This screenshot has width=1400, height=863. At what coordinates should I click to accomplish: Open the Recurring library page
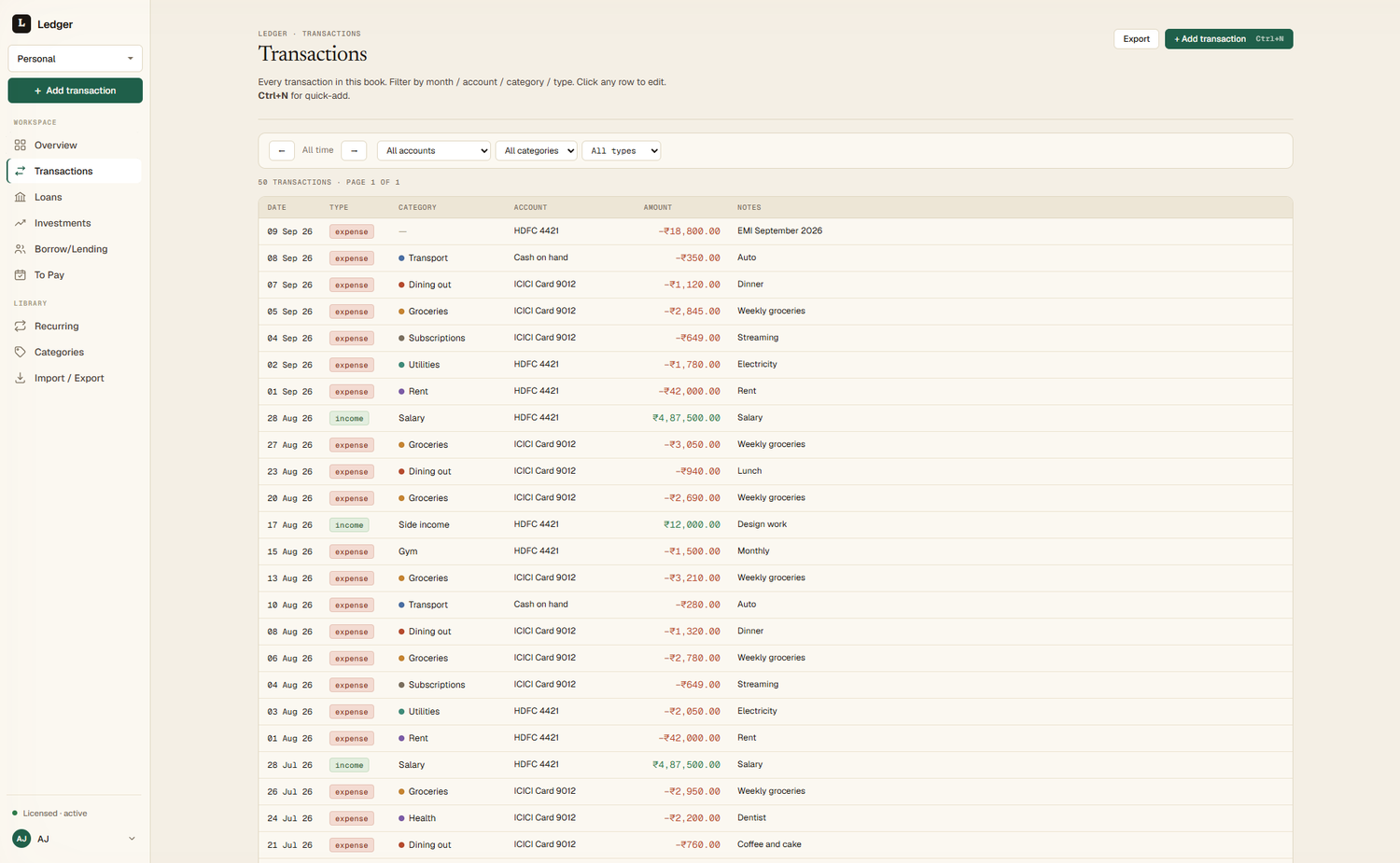pyautogui.click(x=75, y=327)
